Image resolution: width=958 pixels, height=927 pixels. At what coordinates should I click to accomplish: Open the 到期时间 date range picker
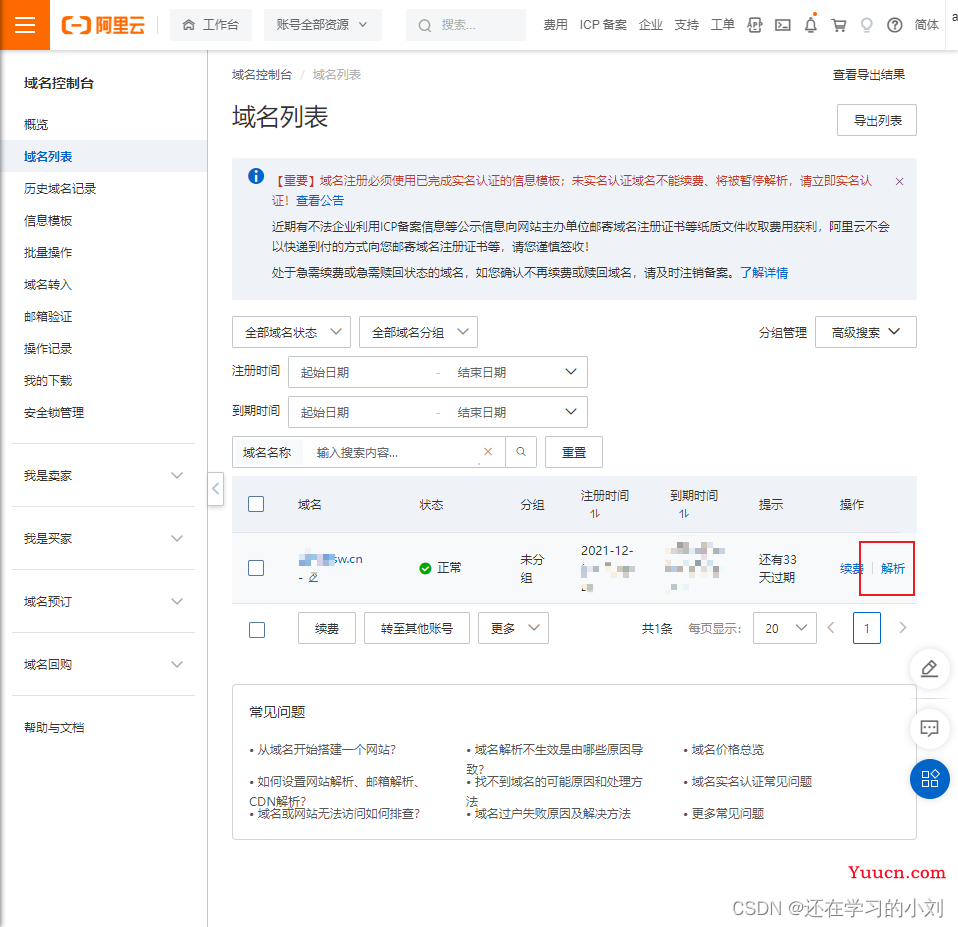pyautogui.click(x=438, y=412)
